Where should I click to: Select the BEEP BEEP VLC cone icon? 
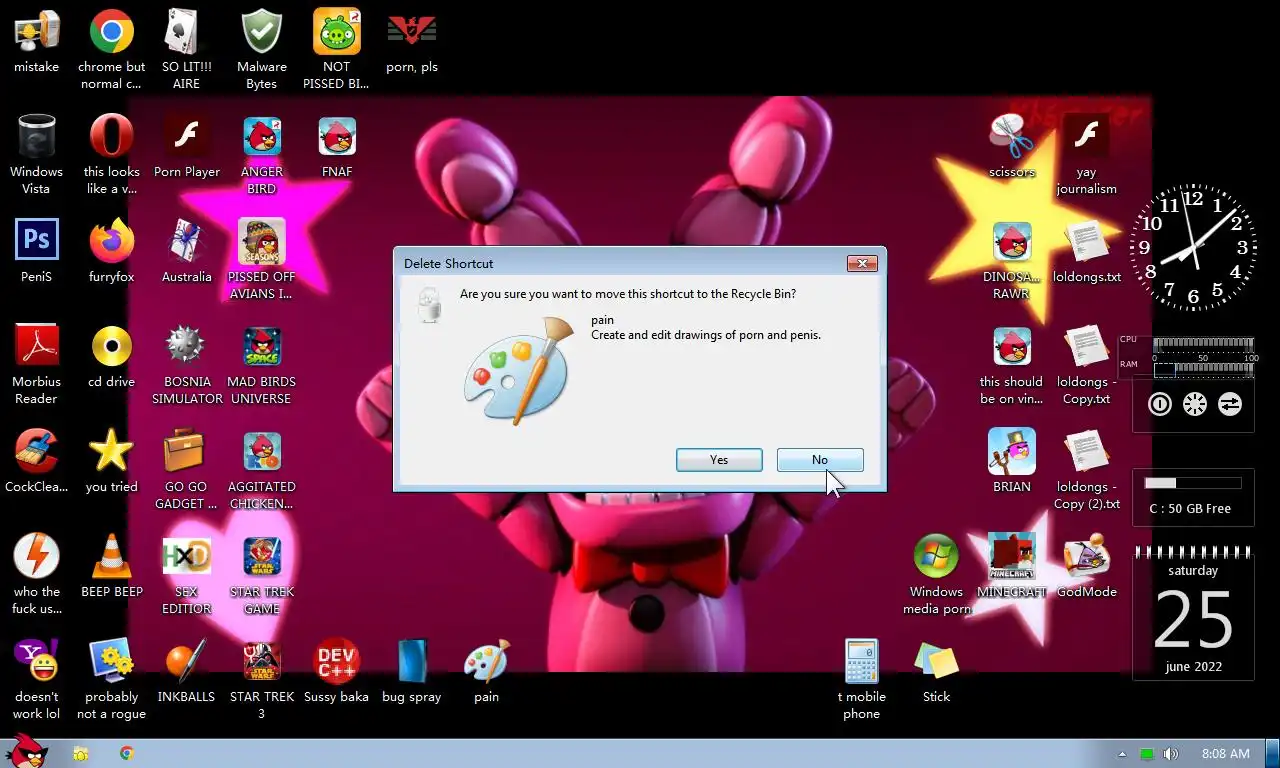pyautogui.click(x=112, y=566)
